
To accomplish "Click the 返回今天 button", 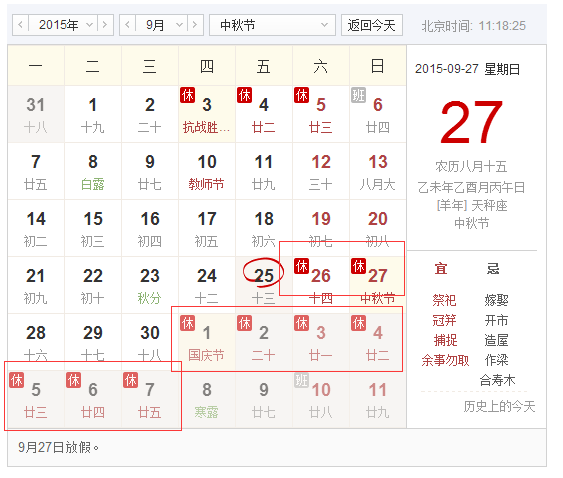I will click(372, 25).
